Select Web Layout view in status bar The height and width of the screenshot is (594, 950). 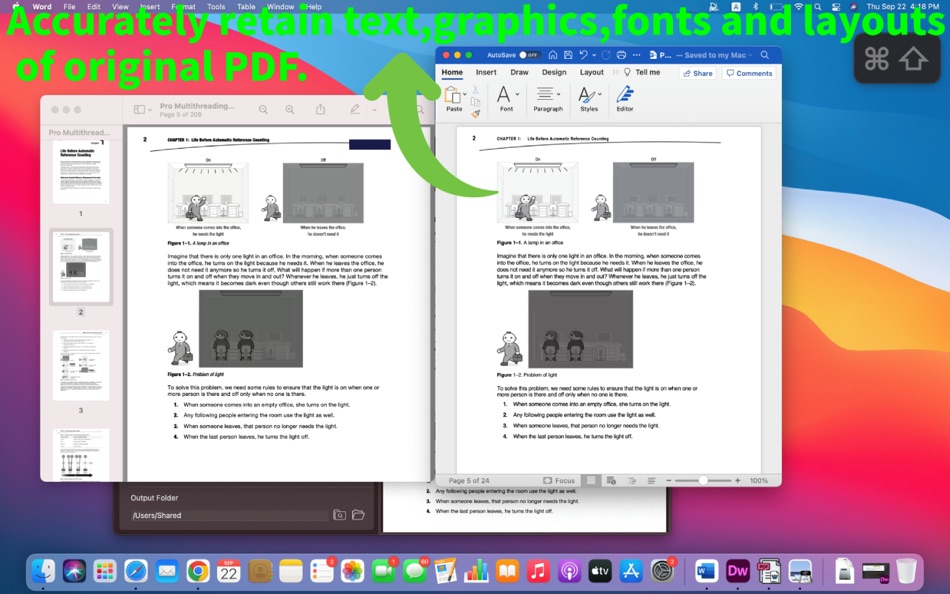point(611,481)
